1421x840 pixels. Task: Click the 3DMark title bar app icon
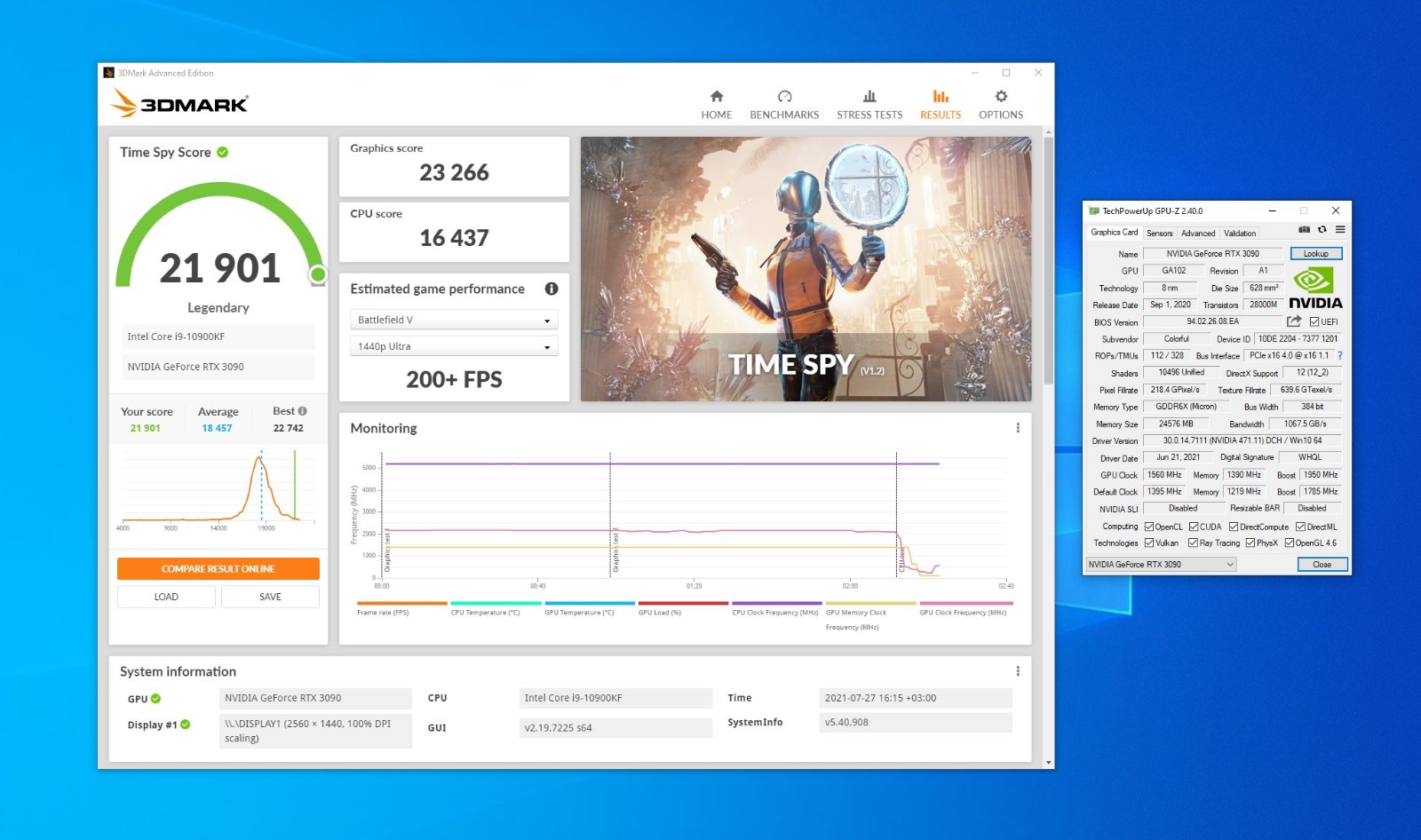109,73
